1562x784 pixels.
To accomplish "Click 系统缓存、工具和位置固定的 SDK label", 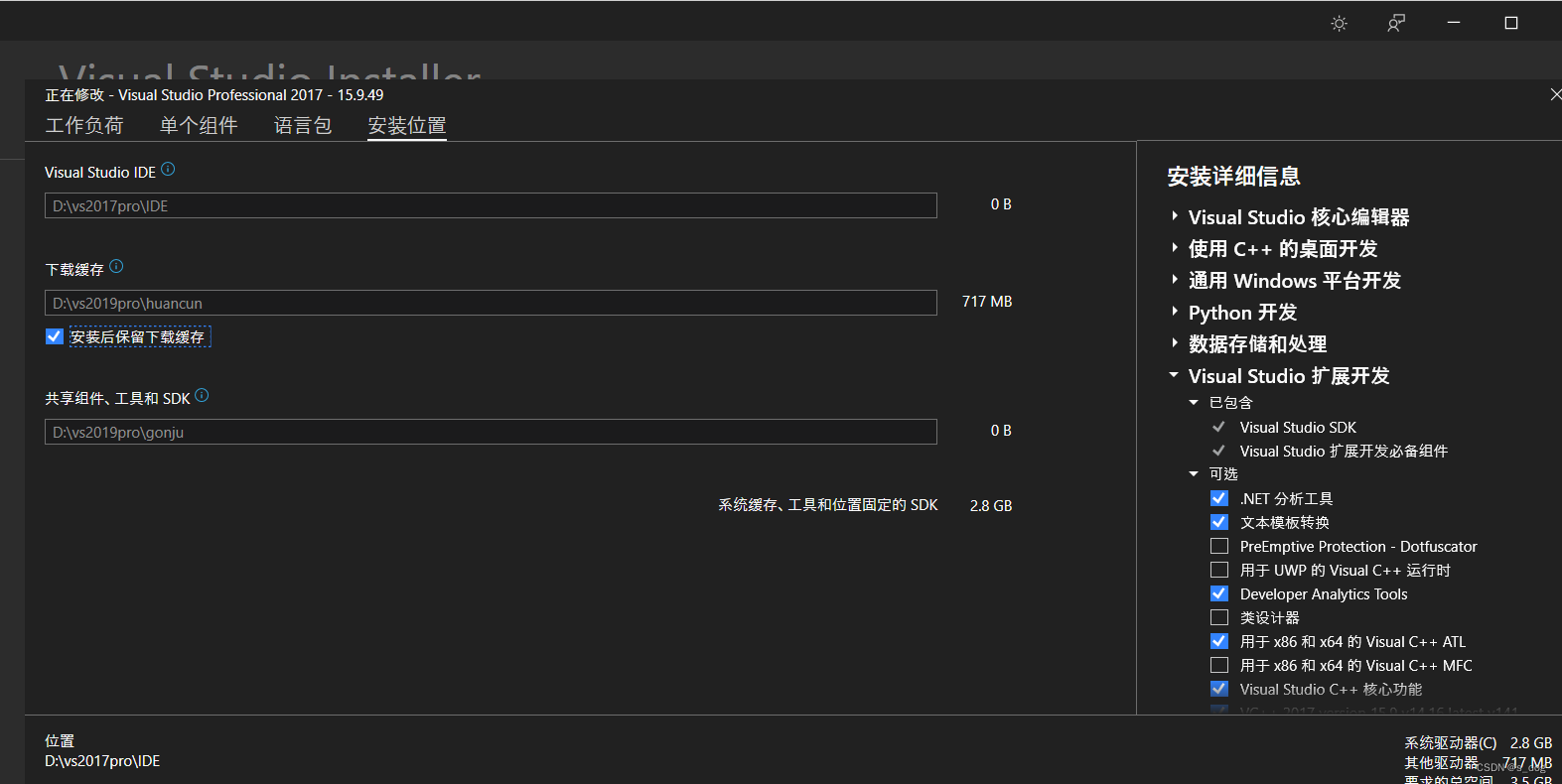I will pyautogui.click(x=828, y=505).
